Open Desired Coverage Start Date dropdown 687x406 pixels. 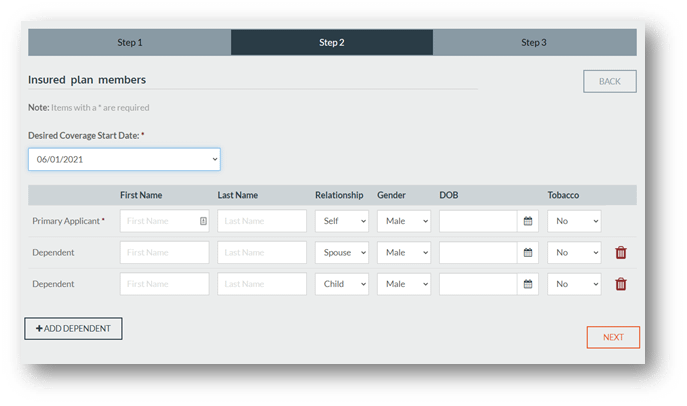tap(124, 159)
